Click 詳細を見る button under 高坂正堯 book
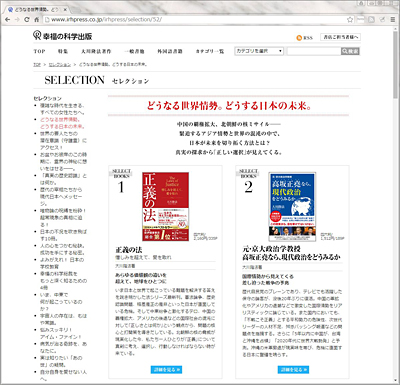This screenshot has height=385, width=400. point(293,369)
